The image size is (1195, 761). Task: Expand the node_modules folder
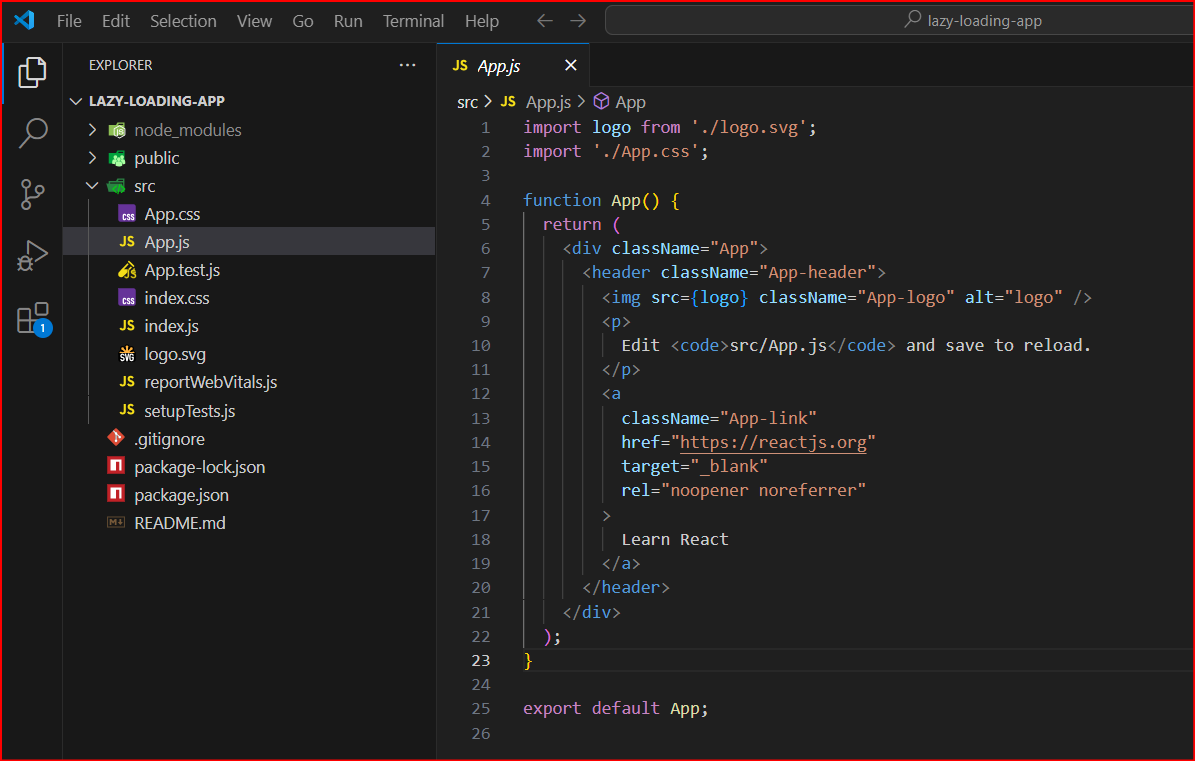92,130
